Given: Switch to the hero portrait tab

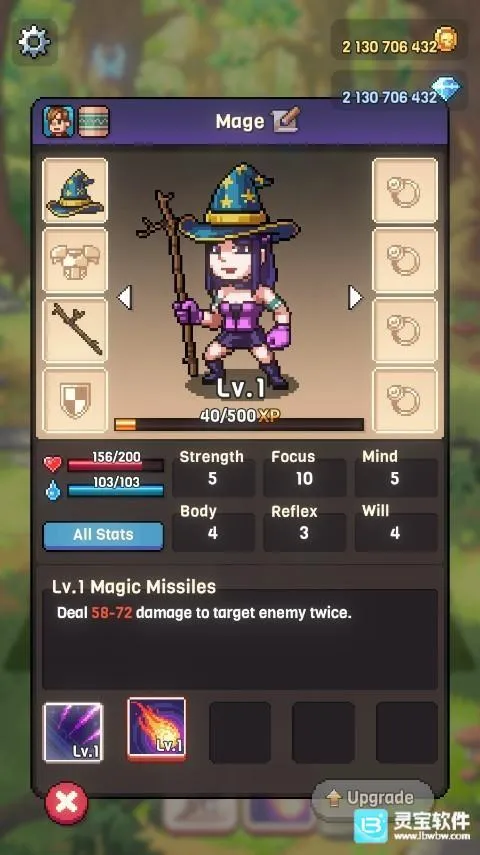Looking at the screenshot, I should 58,121.
